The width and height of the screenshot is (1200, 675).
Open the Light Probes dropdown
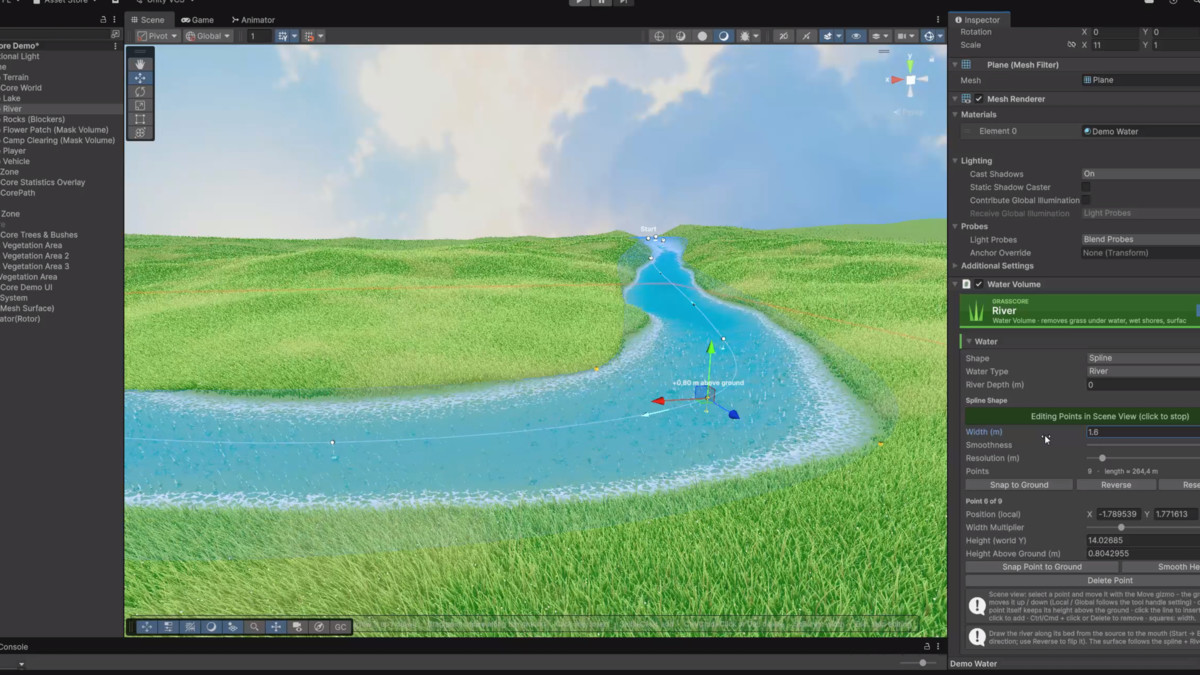pos(1140,240)
